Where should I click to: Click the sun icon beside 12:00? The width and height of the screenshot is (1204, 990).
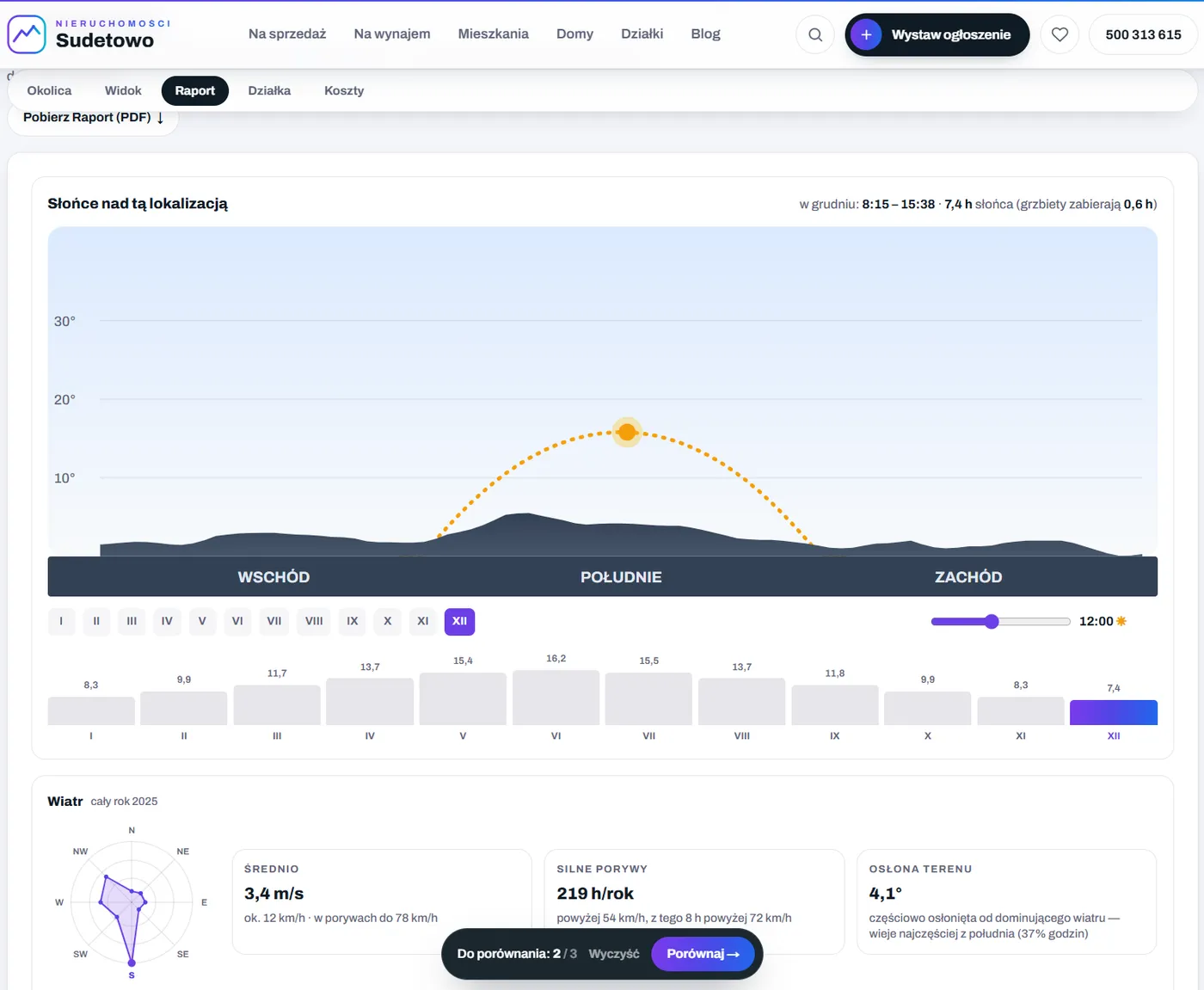pos(1121,621)
